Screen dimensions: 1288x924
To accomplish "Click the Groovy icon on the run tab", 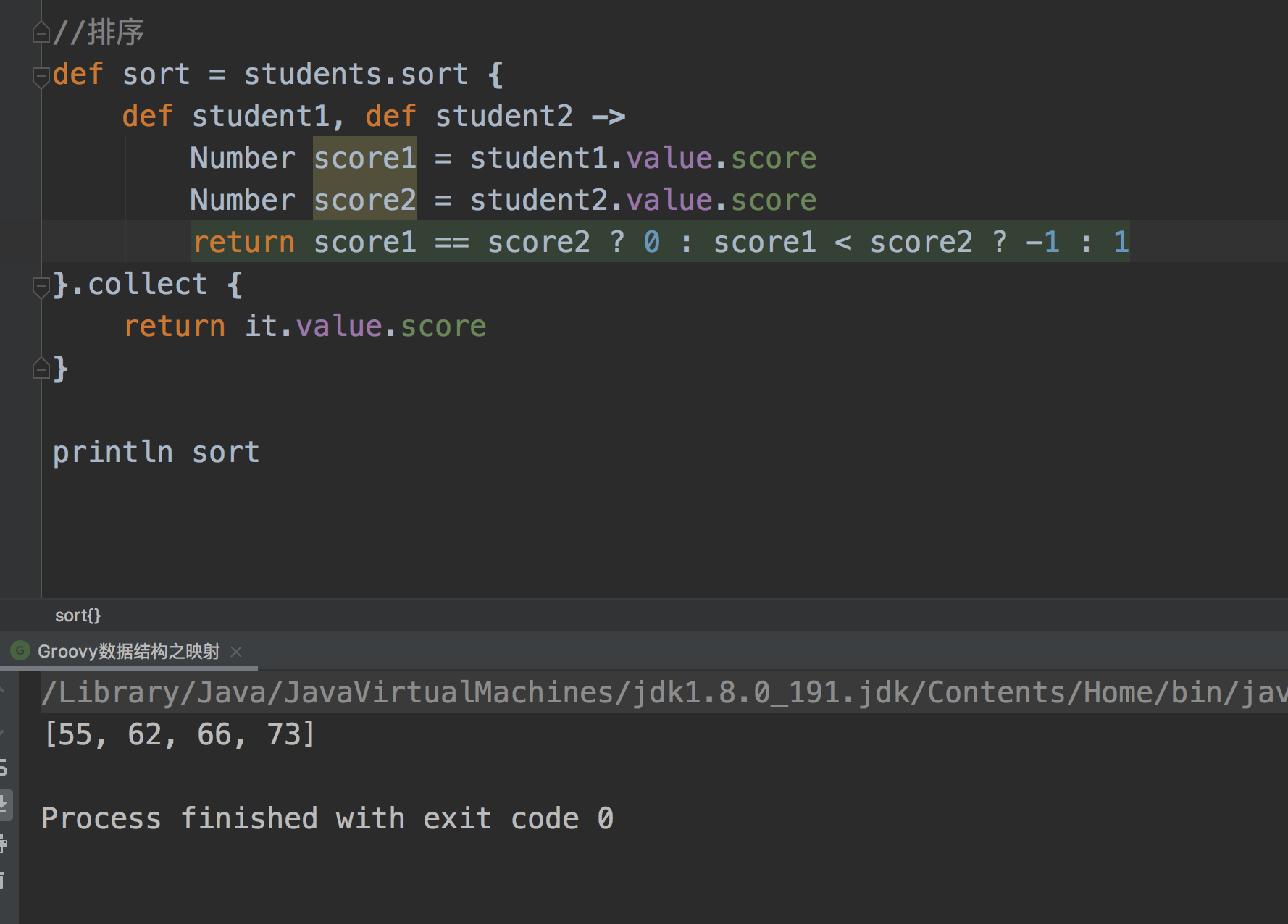I will [20, 651].
